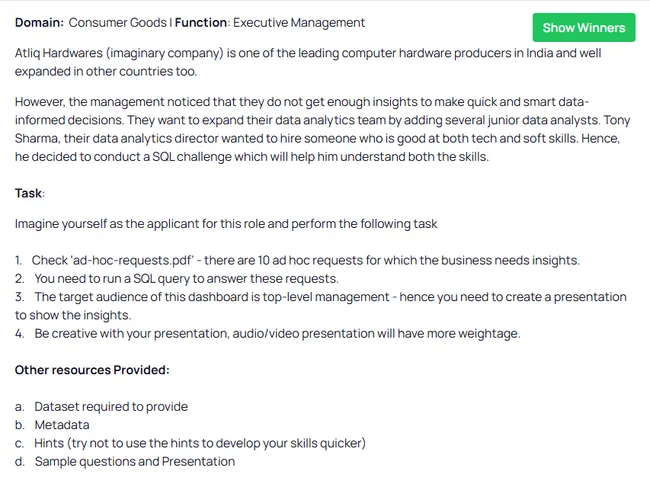Click the 'Consumer Goods' domain value
Screen dimensions: 650x484
coord(117,22)
